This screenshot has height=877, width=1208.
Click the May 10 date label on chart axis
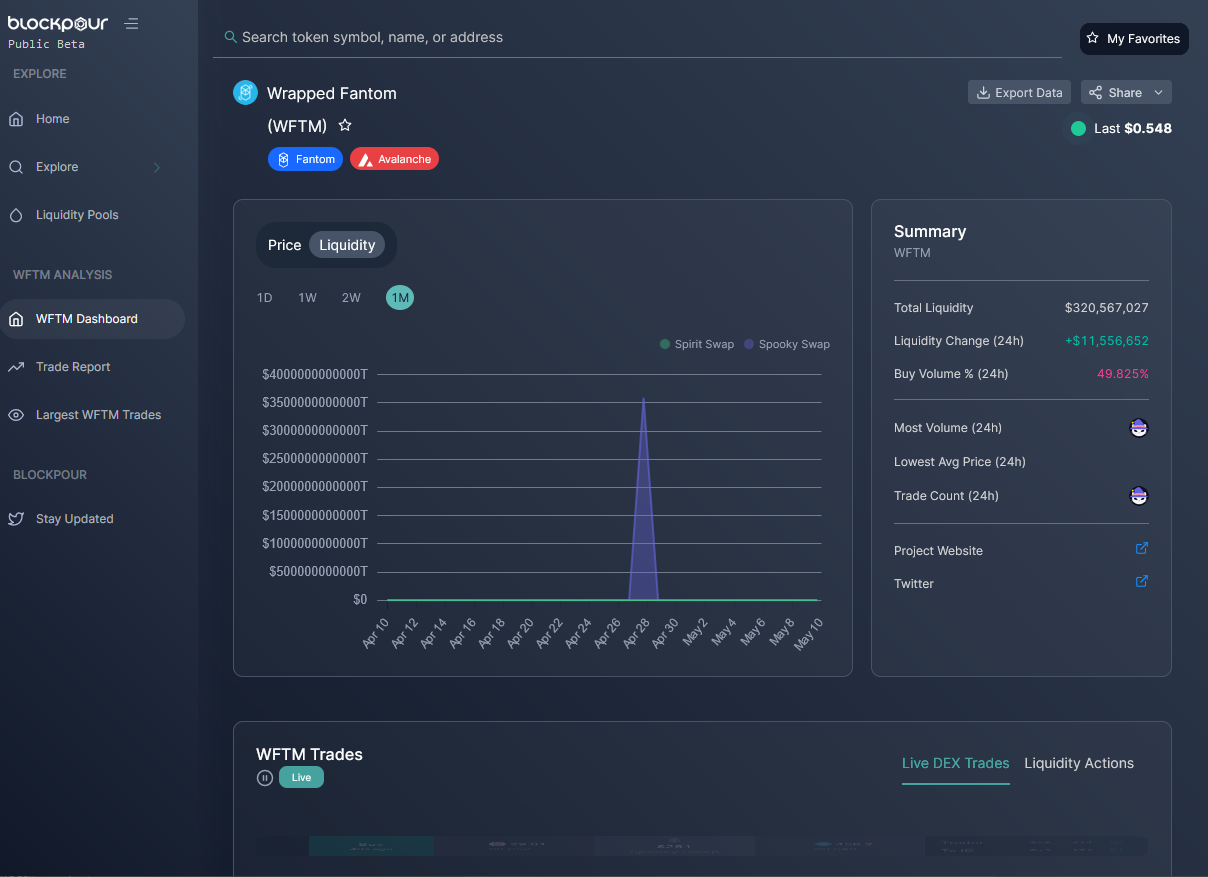[x=808, y=634]
